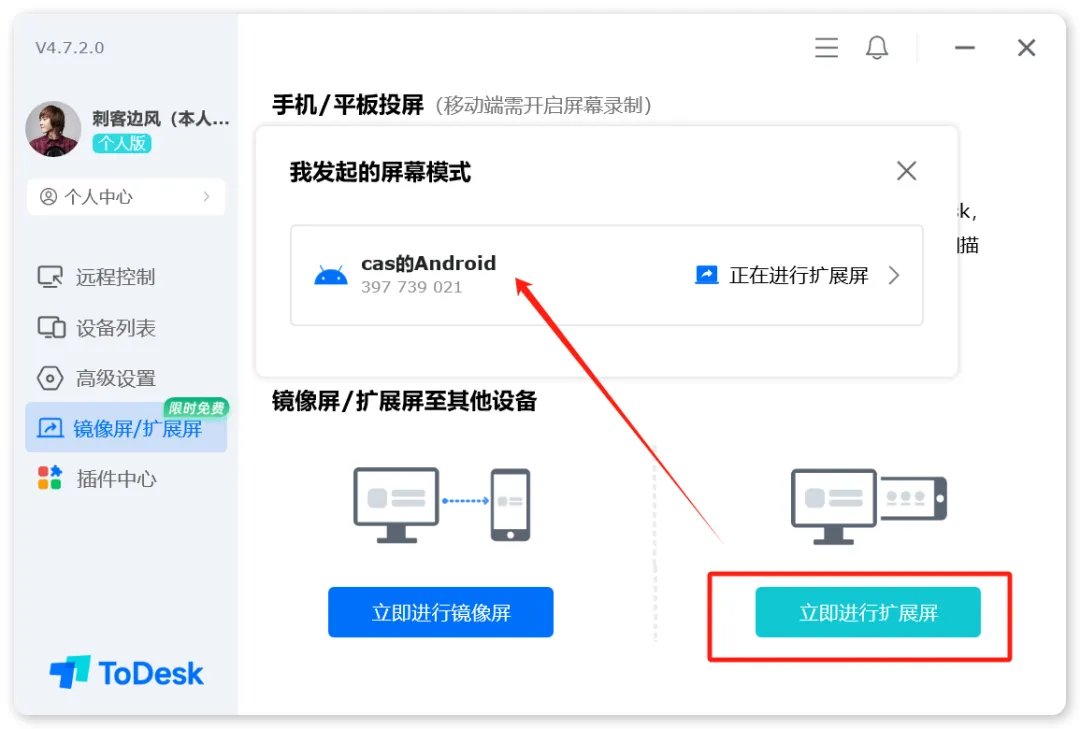This screenshot has height=729, width=1080.
Task: Click the 限时免费 badge
Action: 196,408
